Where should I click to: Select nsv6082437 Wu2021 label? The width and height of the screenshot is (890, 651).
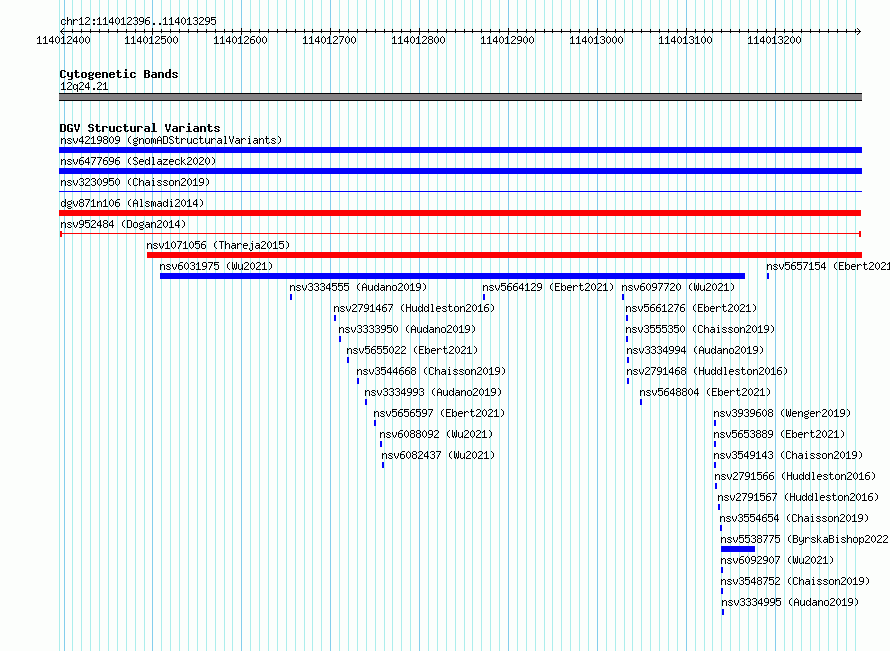coord(438,455)
